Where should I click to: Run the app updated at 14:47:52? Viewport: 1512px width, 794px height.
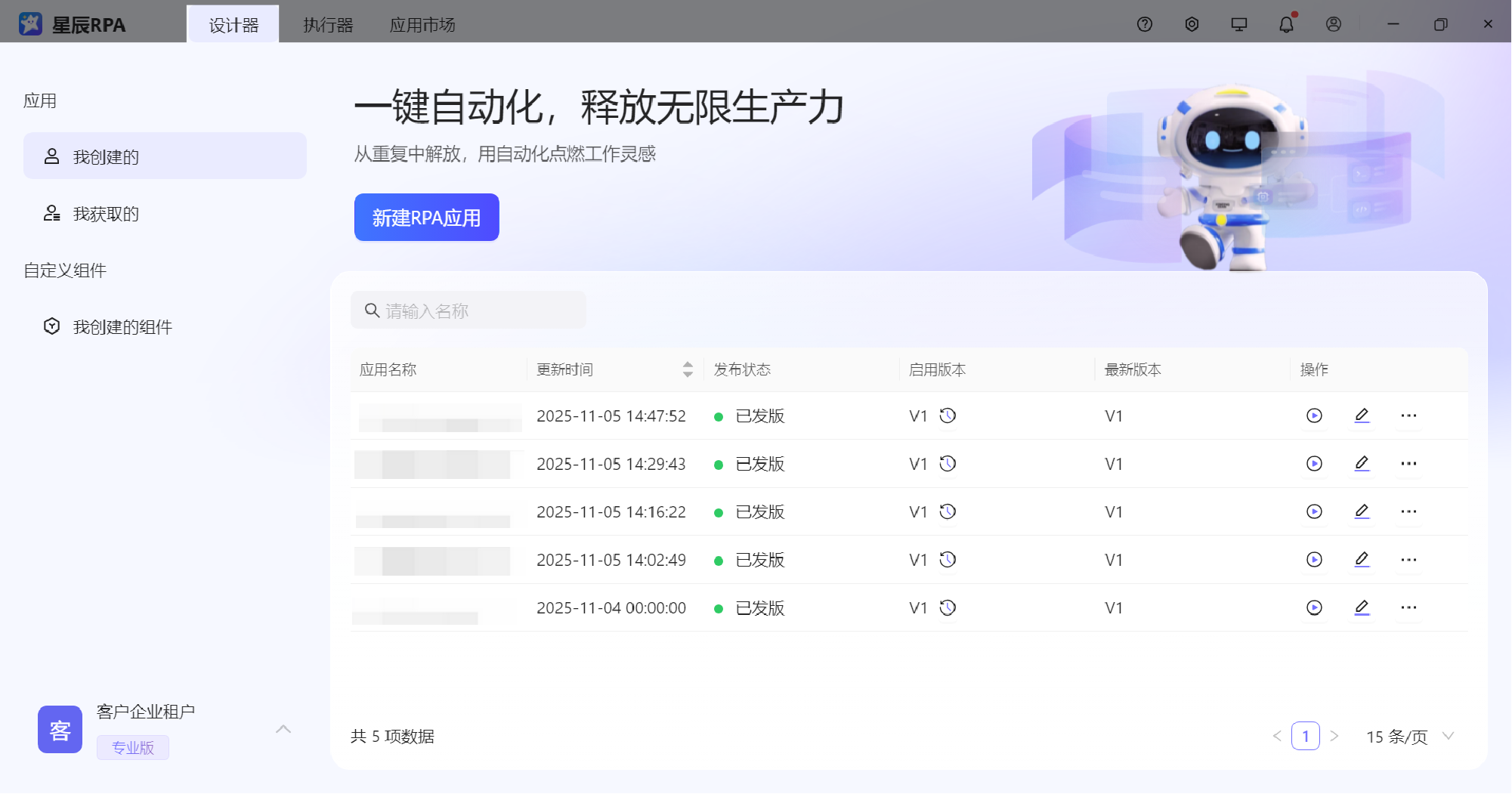point(1314,416)
